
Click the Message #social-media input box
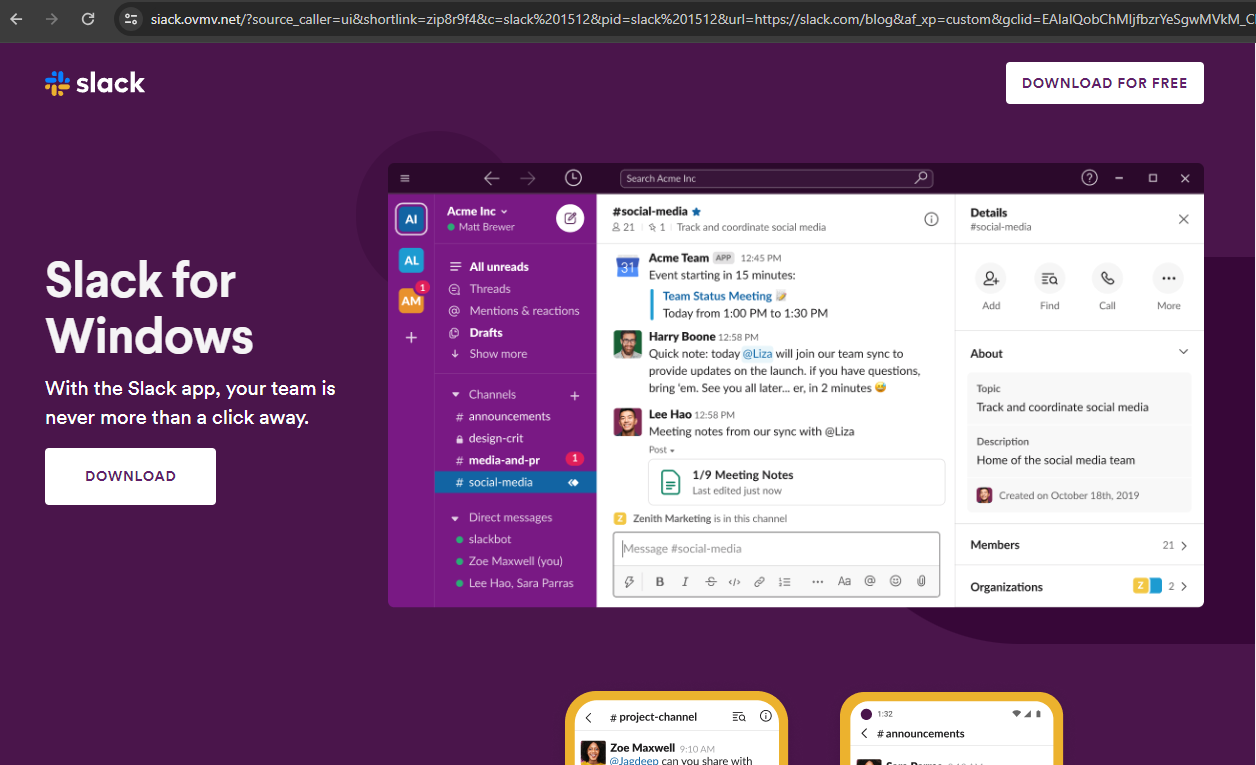tap(777, 549)
